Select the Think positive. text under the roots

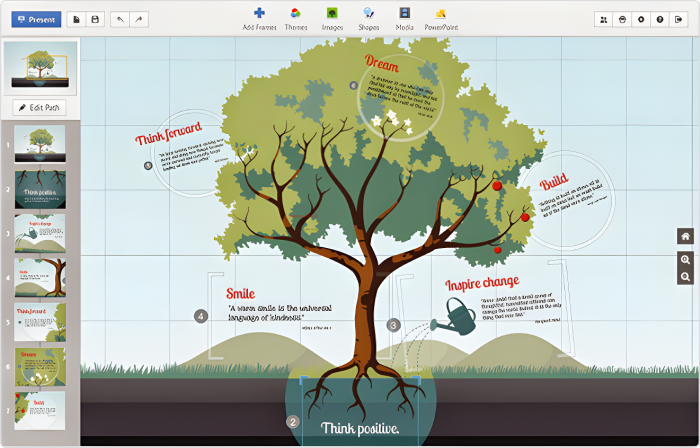[x=360, y=428]
